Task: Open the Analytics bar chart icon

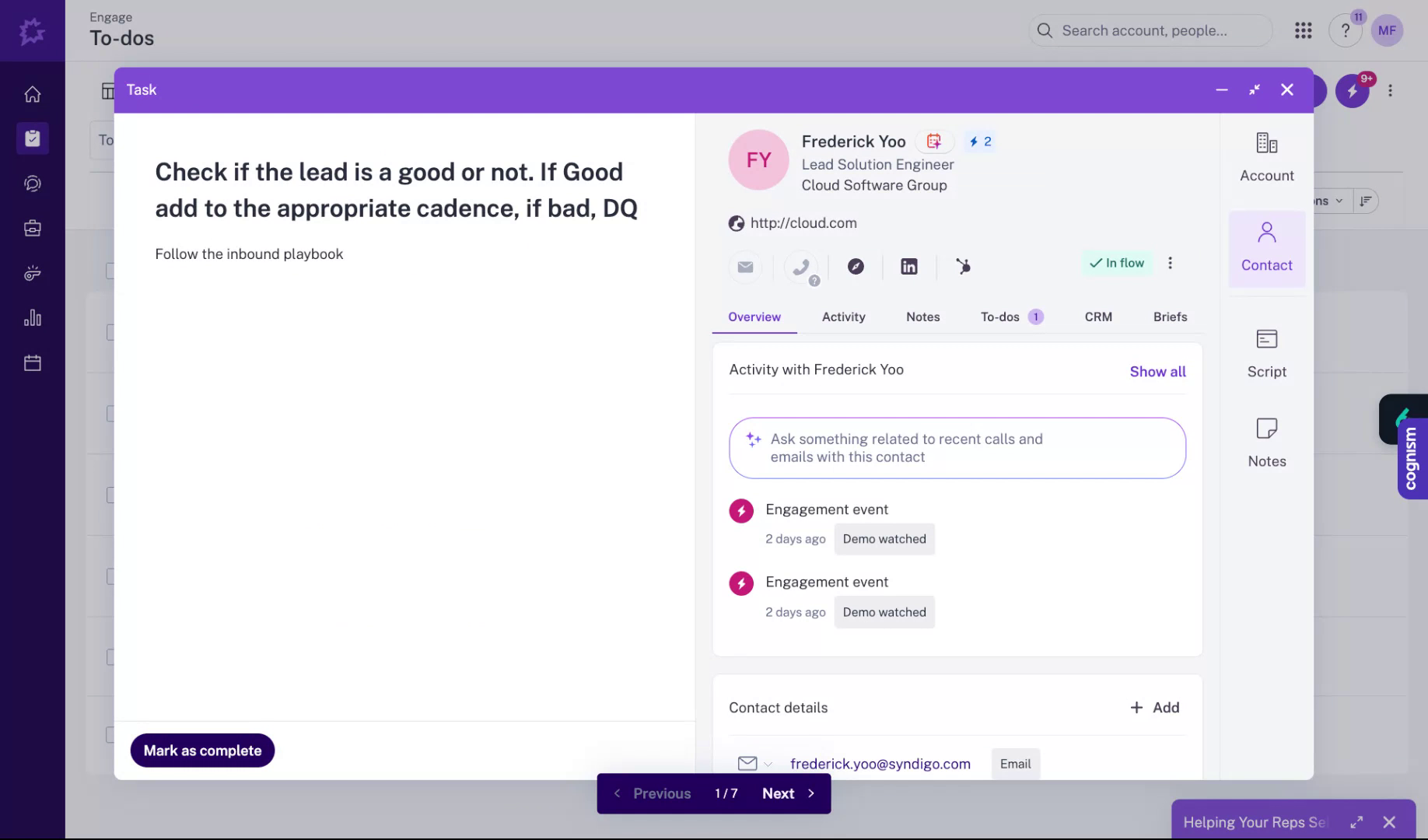Action: [x=32, y=317]
